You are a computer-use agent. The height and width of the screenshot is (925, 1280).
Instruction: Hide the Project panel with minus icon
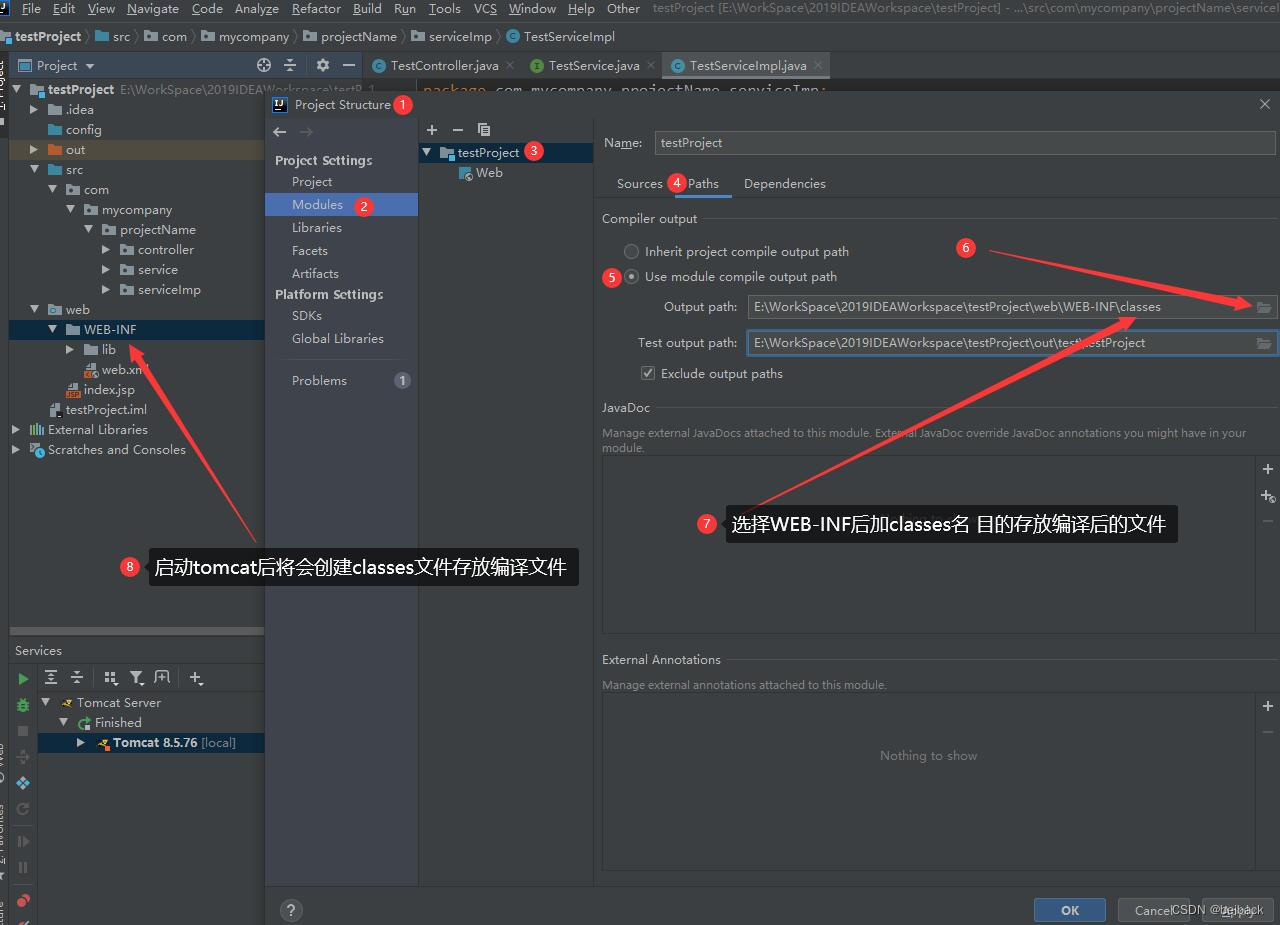coord(348,65)
